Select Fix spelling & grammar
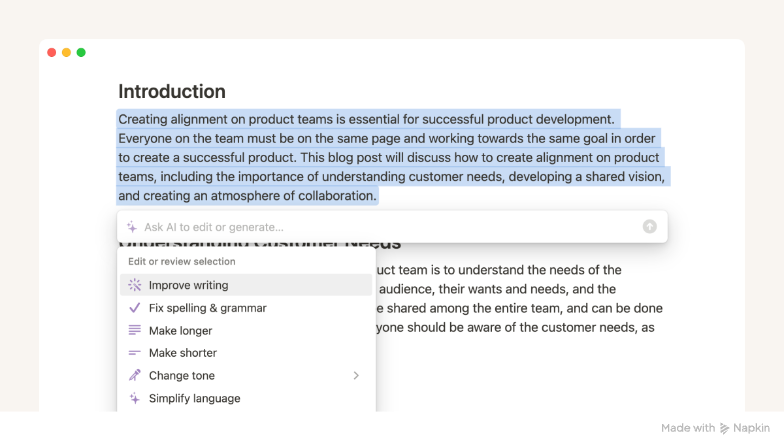The width and height of the screenshot is (784, 446). [208, 308]
